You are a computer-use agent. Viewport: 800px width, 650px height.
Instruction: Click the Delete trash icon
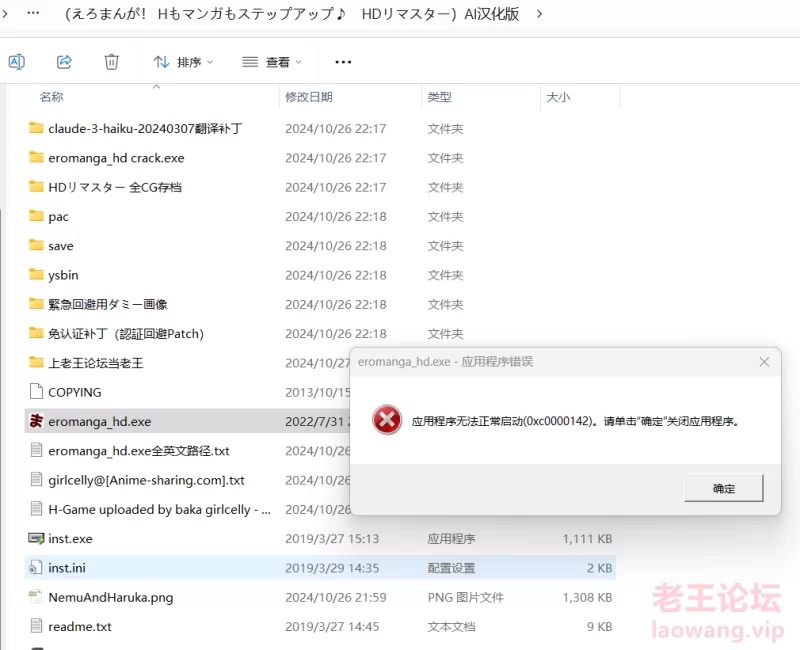(x=111, y=62)
